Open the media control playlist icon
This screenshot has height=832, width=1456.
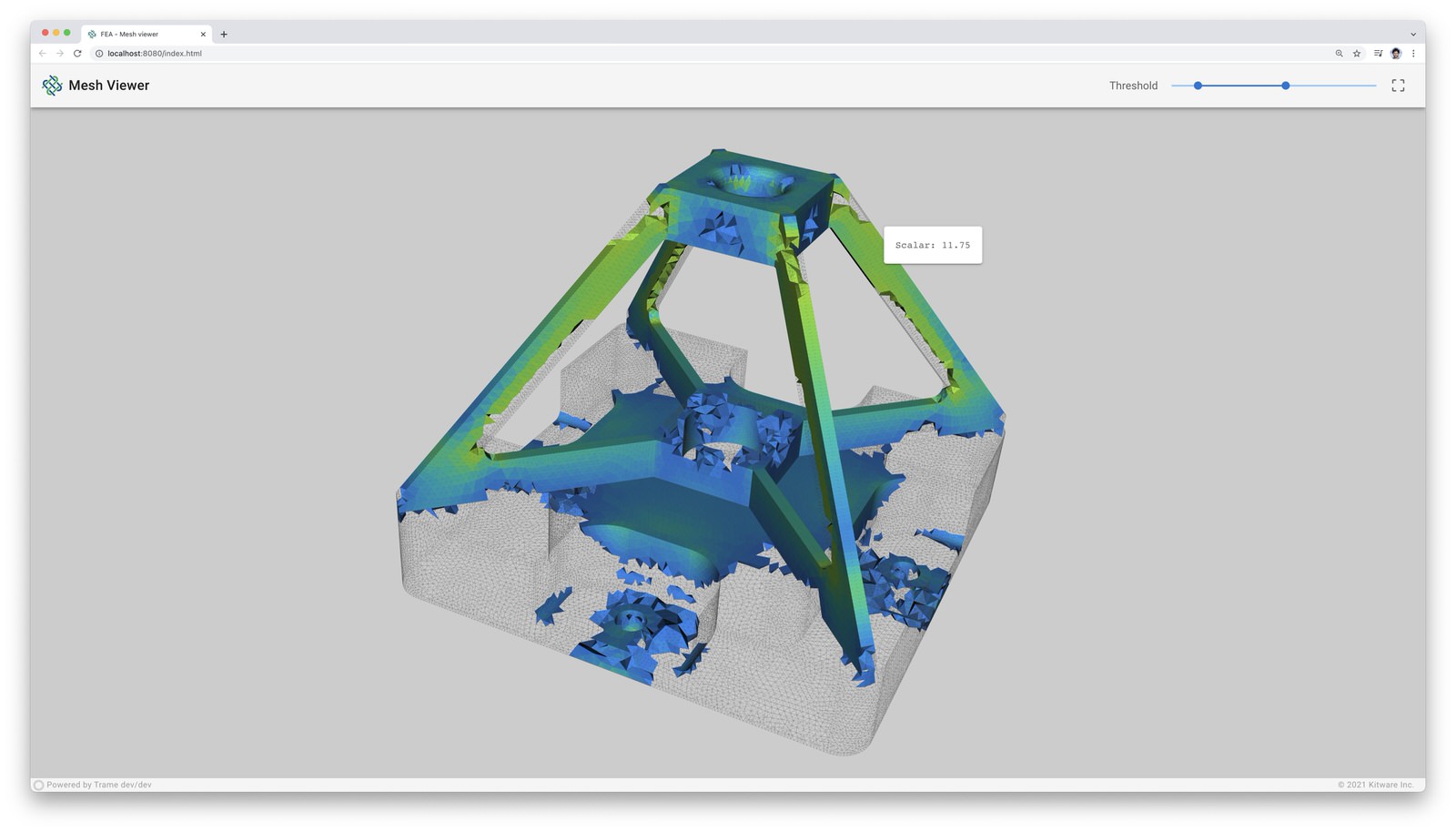1378,54
